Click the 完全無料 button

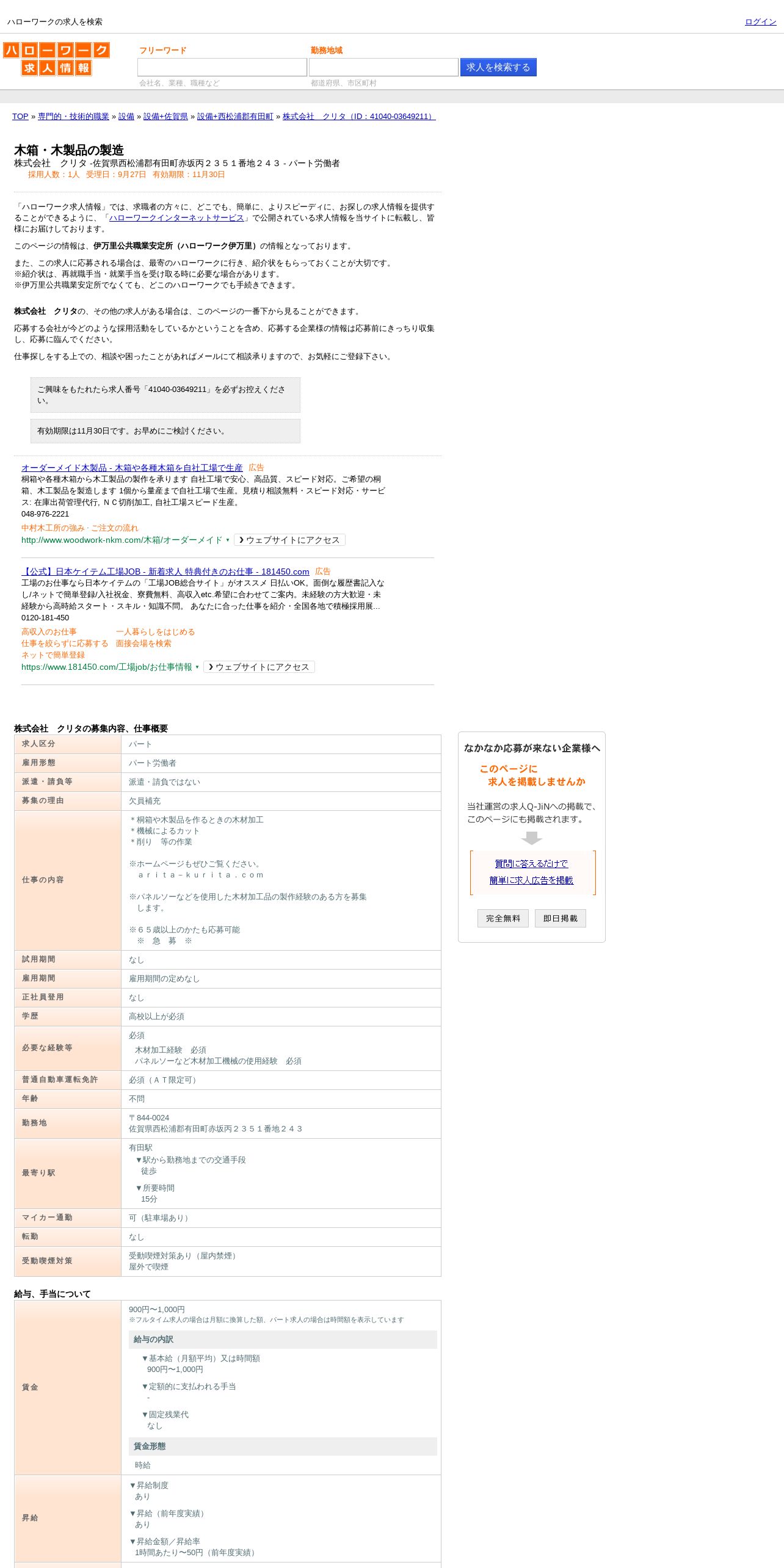(503, 918)
